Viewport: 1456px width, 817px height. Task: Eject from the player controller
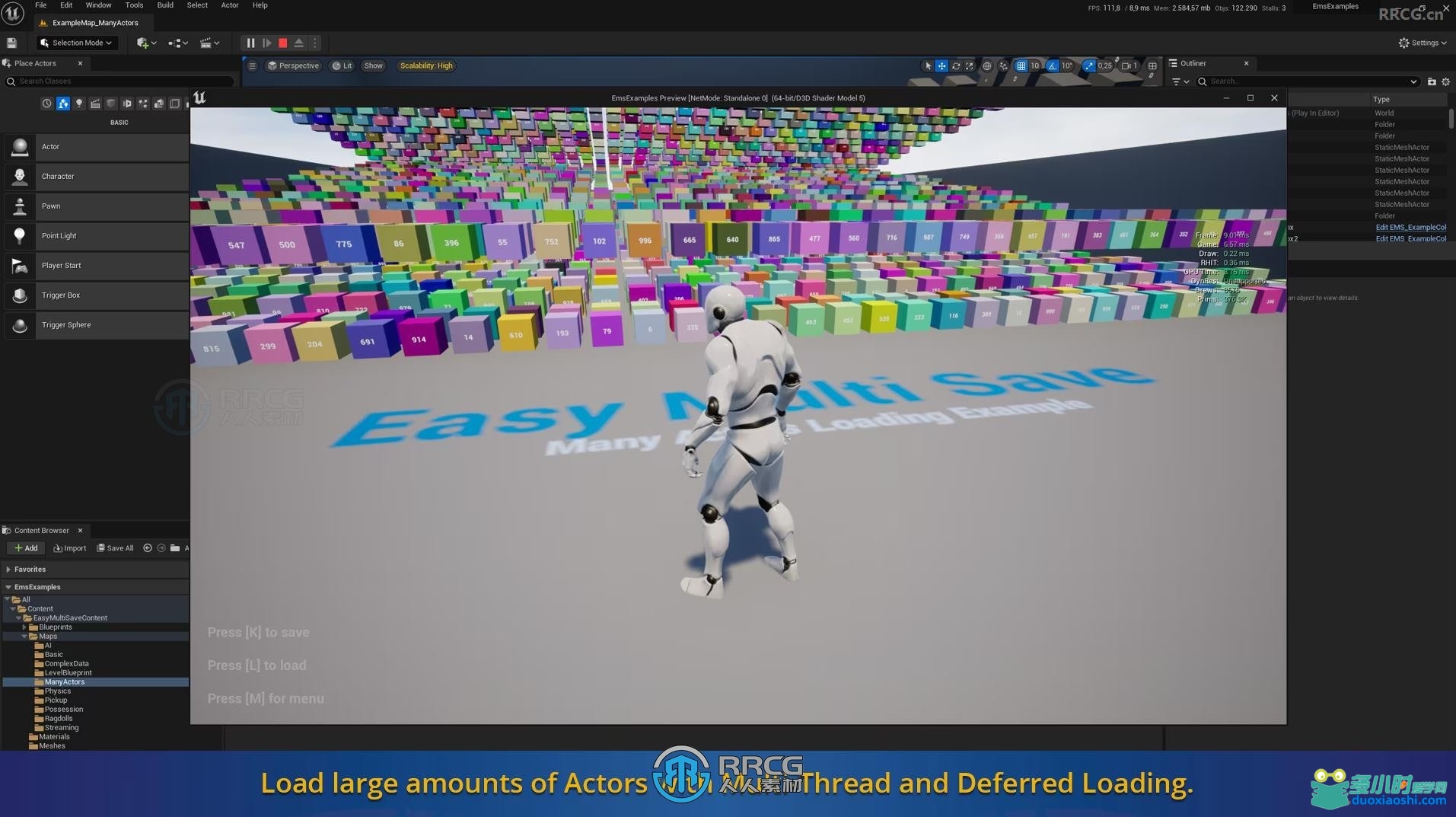299,43
